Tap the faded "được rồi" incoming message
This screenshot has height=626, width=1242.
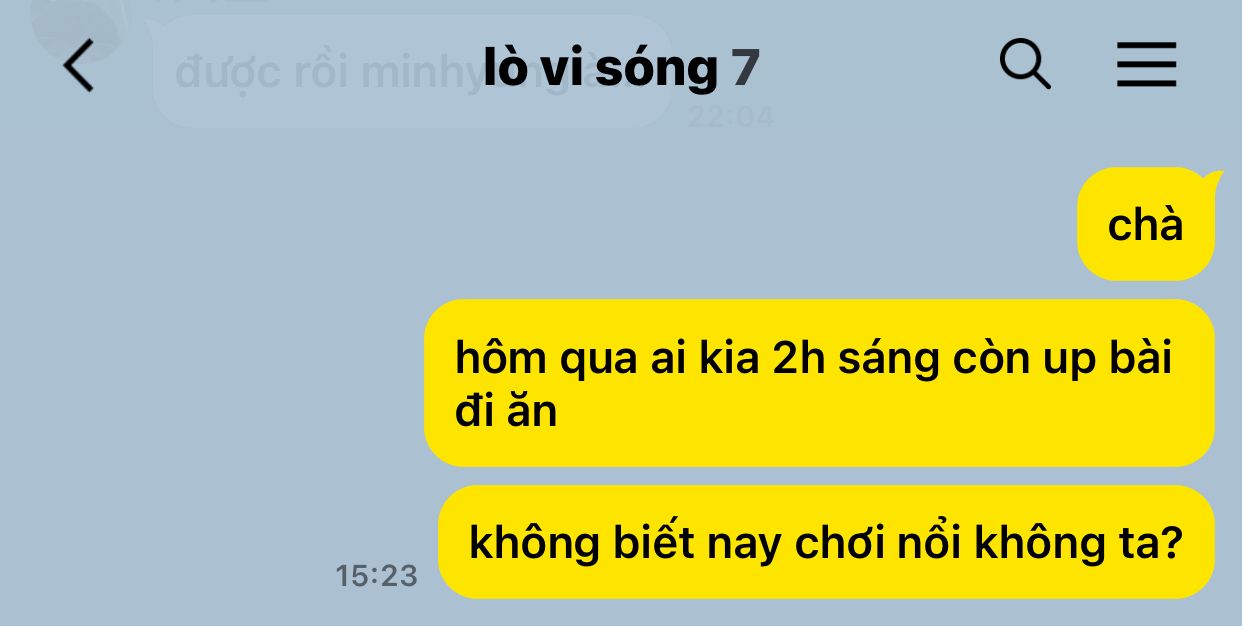pos(412,72)
